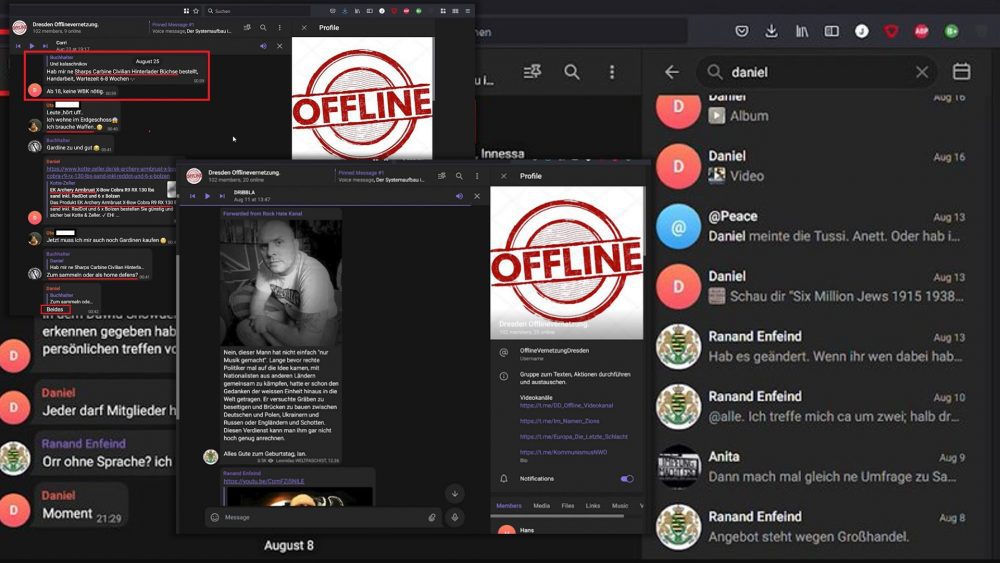
Task: Open the youtu.be link from Ranand Enfeind
Action: [263, 481]
